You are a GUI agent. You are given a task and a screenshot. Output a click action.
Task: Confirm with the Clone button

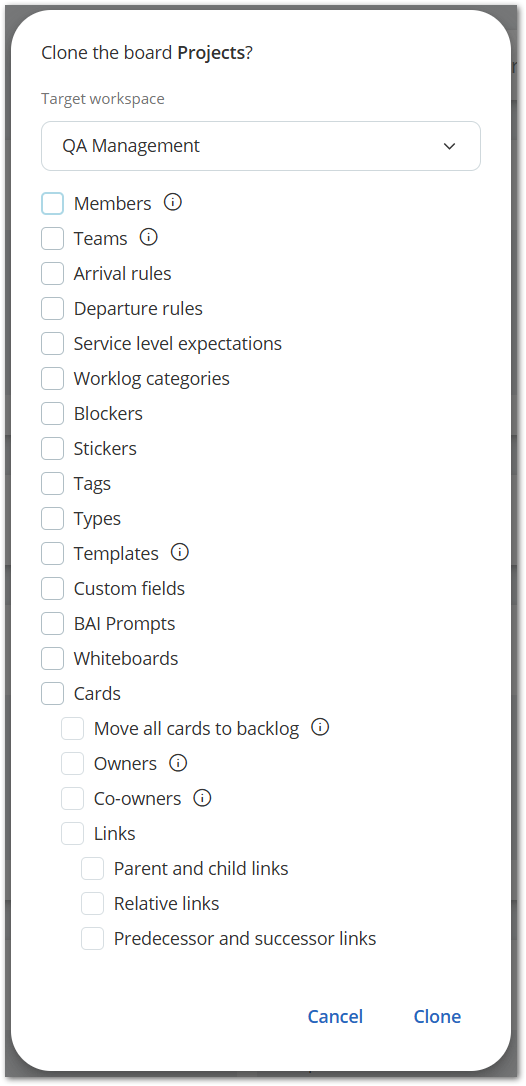point(437,1016)
